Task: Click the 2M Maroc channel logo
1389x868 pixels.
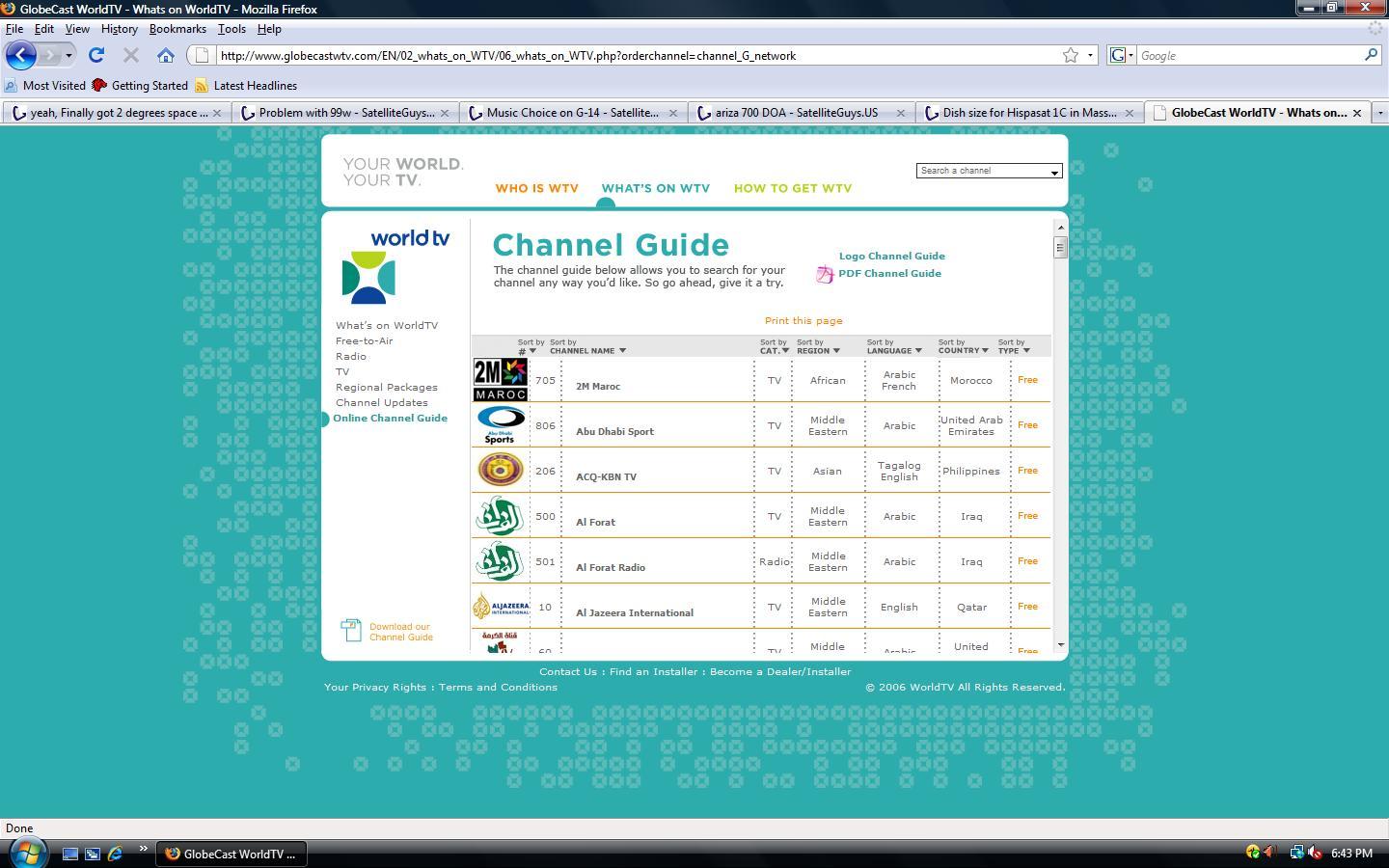Action: 500,380
